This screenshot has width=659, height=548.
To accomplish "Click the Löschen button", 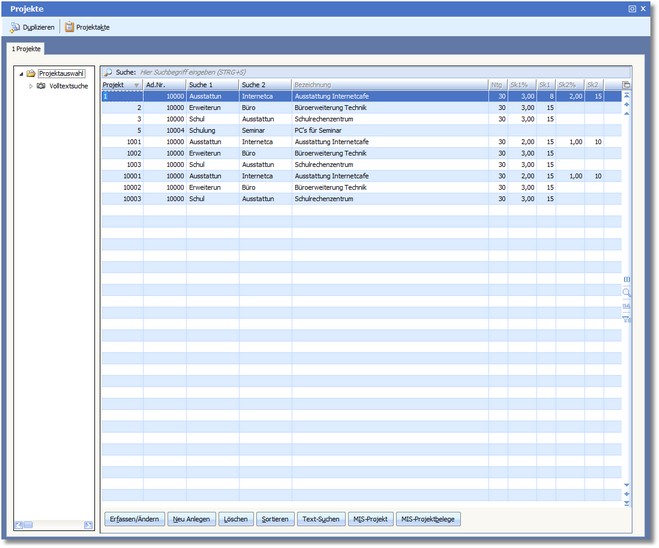I will click(x=236, y=519).
